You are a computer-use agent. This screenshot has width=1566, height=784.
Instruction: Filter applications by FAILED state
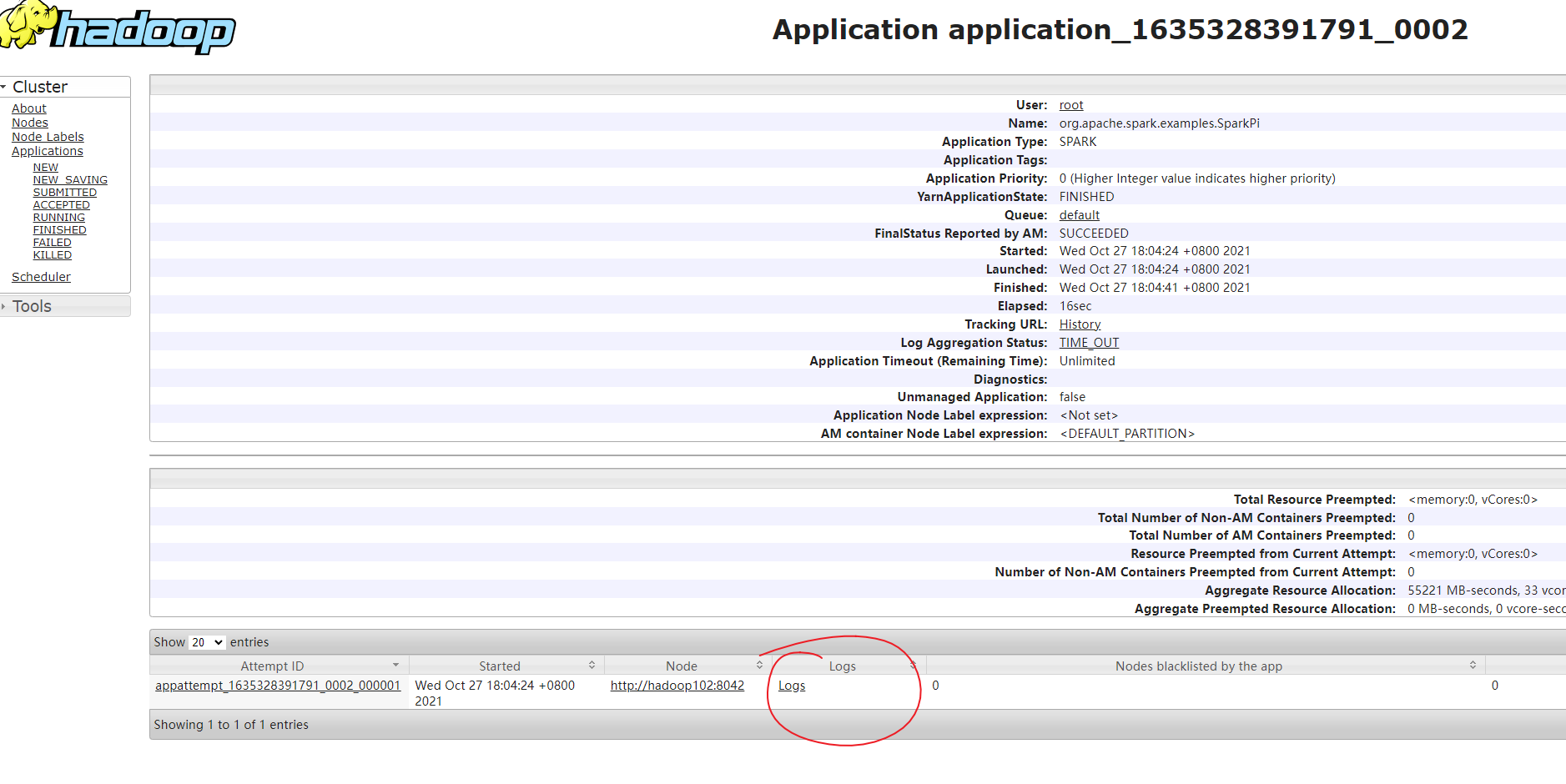click(53, 243)
